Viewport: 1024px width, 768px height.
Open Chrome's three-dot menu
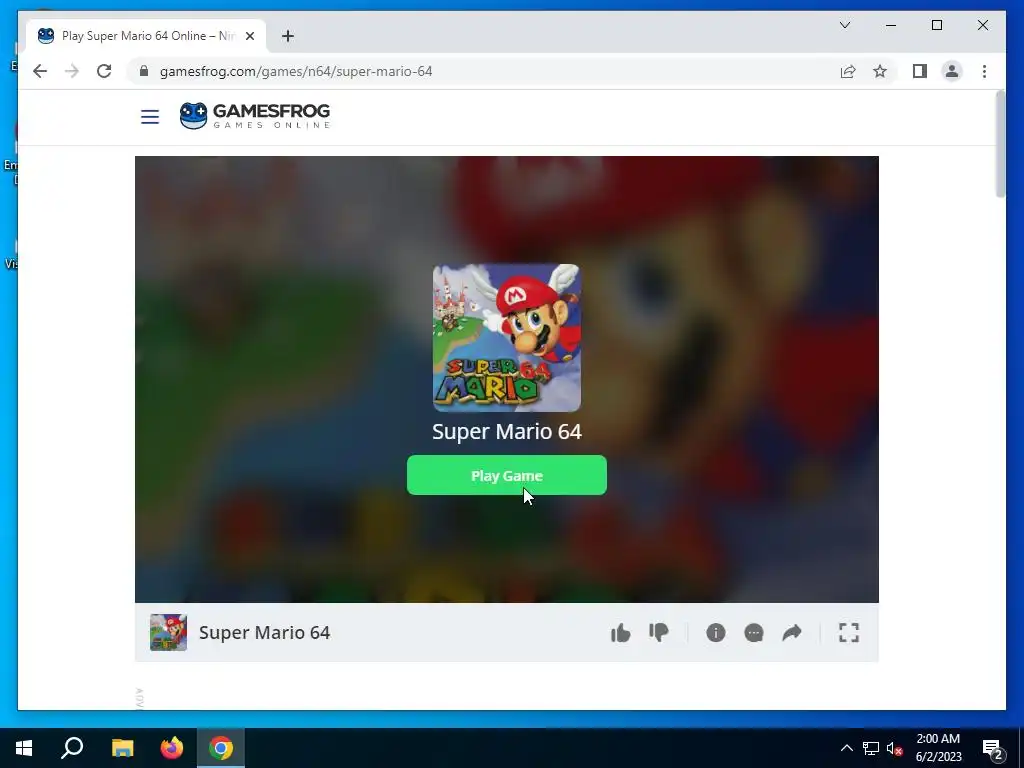[984, 71]
